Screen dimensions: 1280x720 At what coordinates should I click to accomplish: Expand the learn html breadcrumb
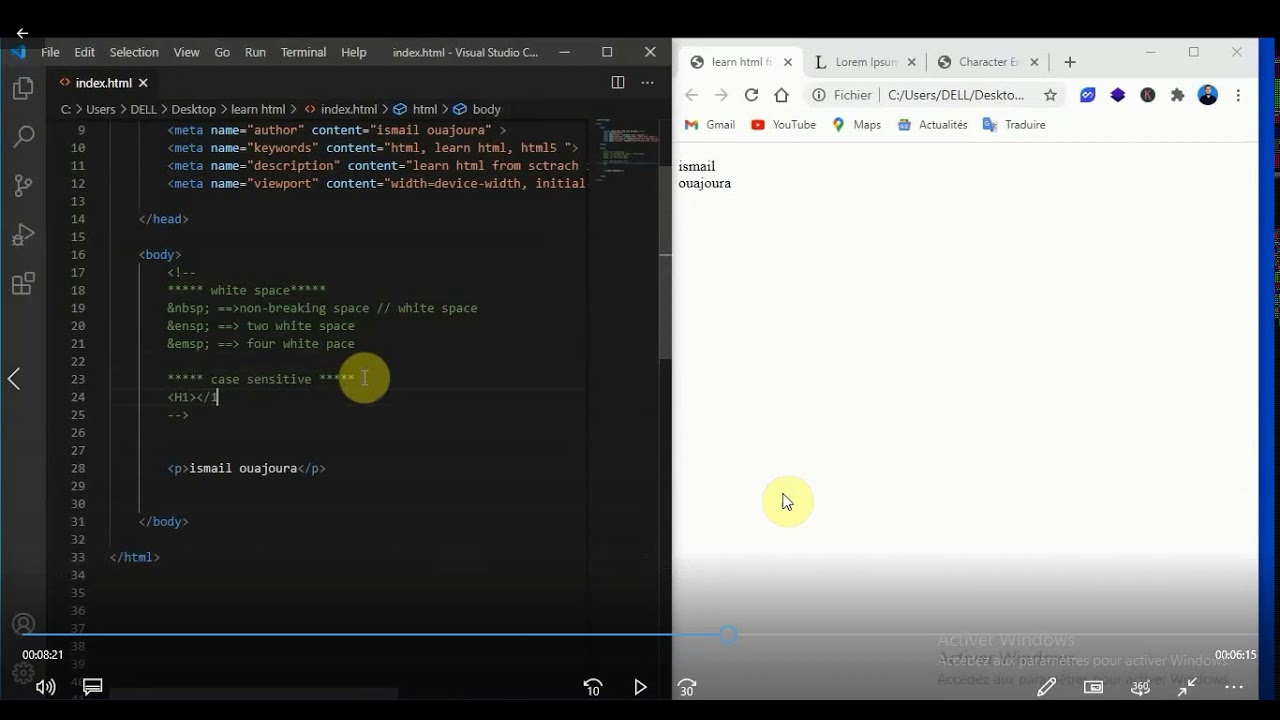coord(258,109)
